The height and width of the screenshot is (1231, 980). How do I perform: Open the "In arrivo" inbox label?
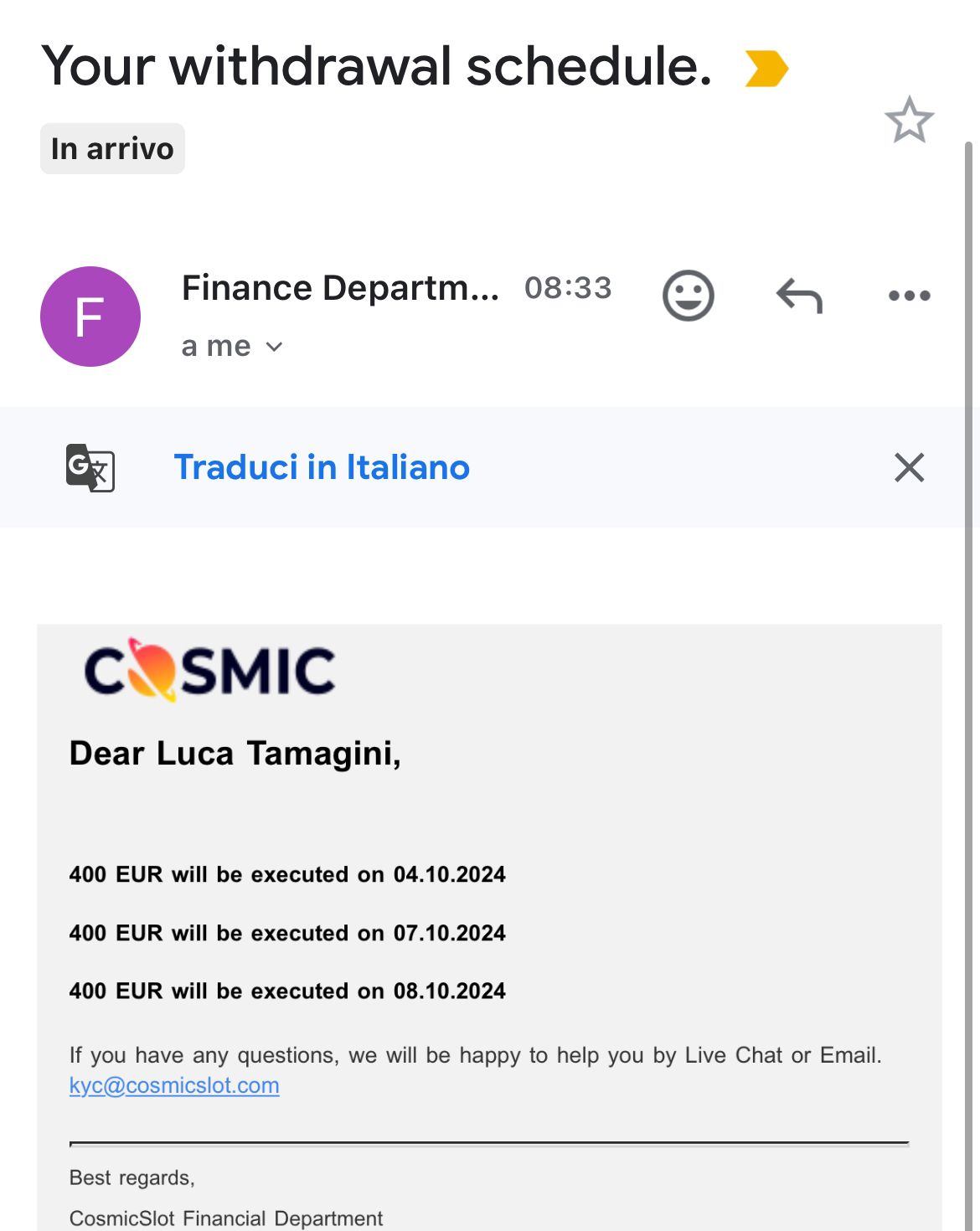tap(112, 149)
